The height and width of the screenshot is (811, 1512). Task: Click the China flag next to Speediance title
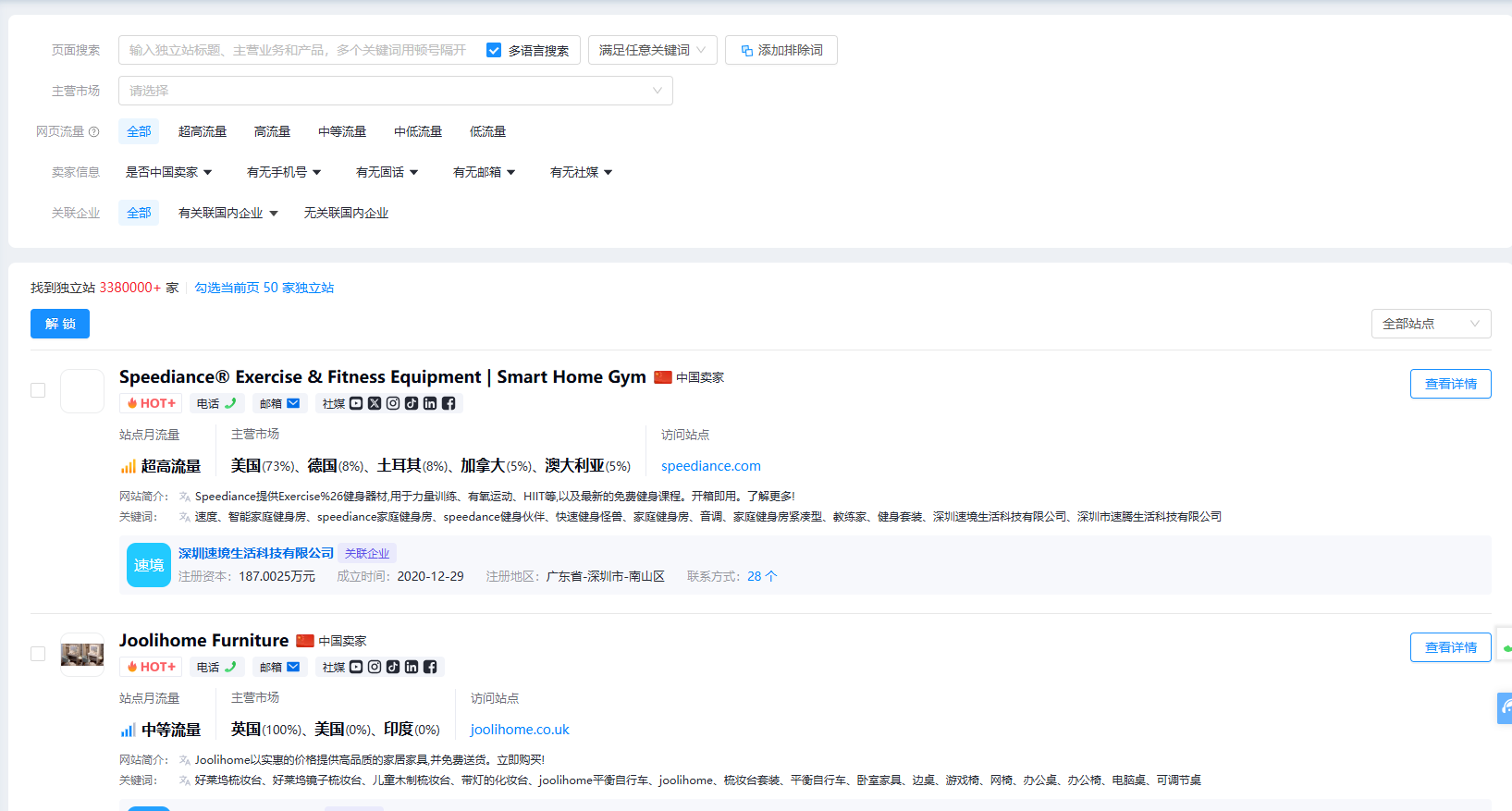click(x=663, y=377)
